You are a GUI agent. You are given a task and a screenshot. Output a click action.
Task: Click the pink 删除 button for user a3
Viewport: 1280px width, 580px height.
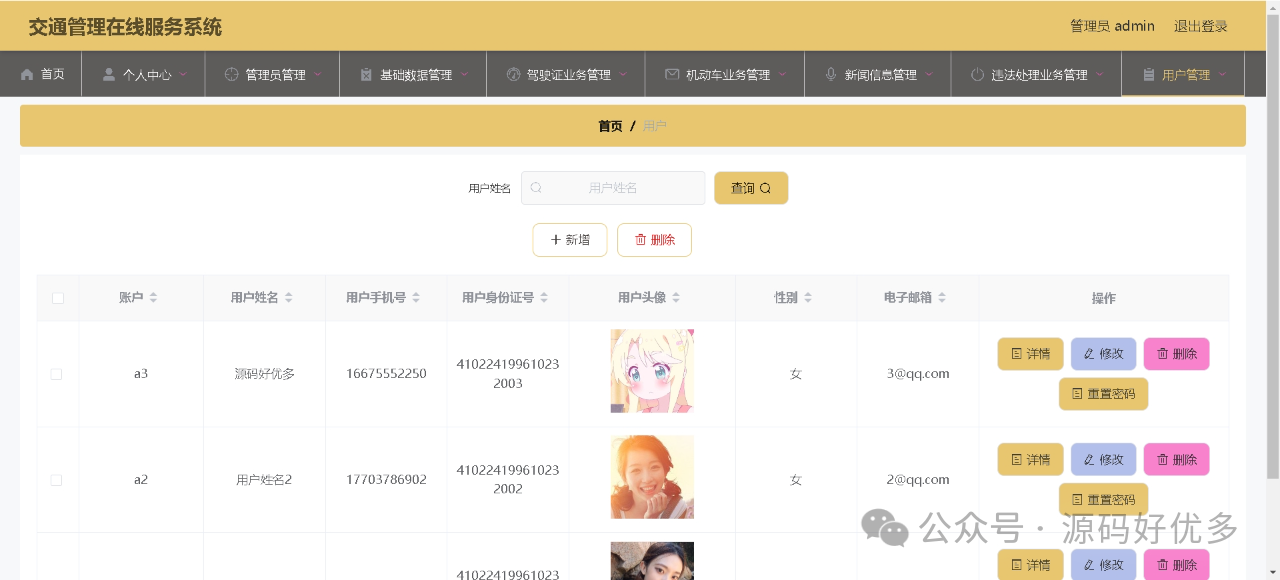click(1176, 354)
